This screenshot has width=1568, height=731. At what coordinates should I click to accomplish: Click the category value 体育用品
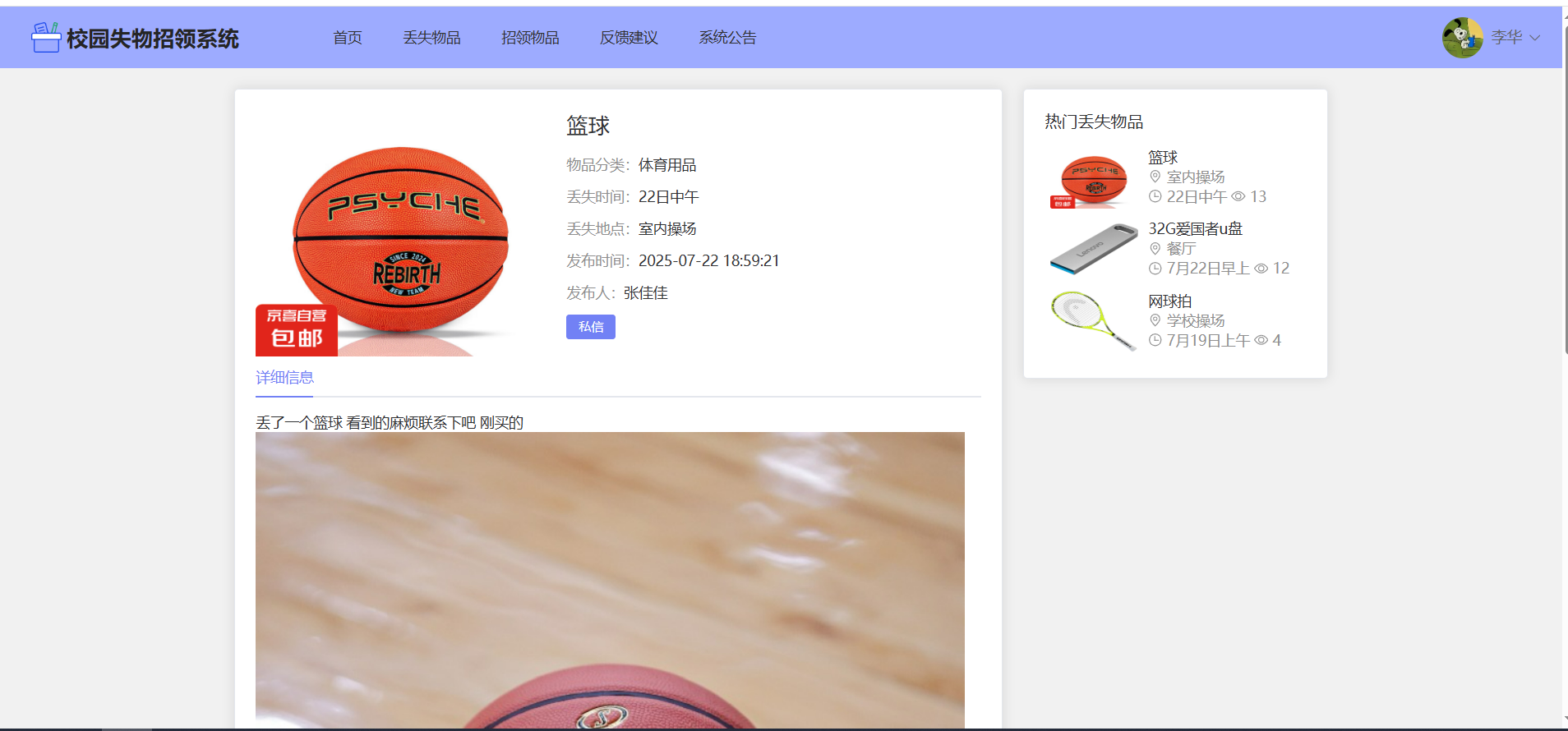667,165
